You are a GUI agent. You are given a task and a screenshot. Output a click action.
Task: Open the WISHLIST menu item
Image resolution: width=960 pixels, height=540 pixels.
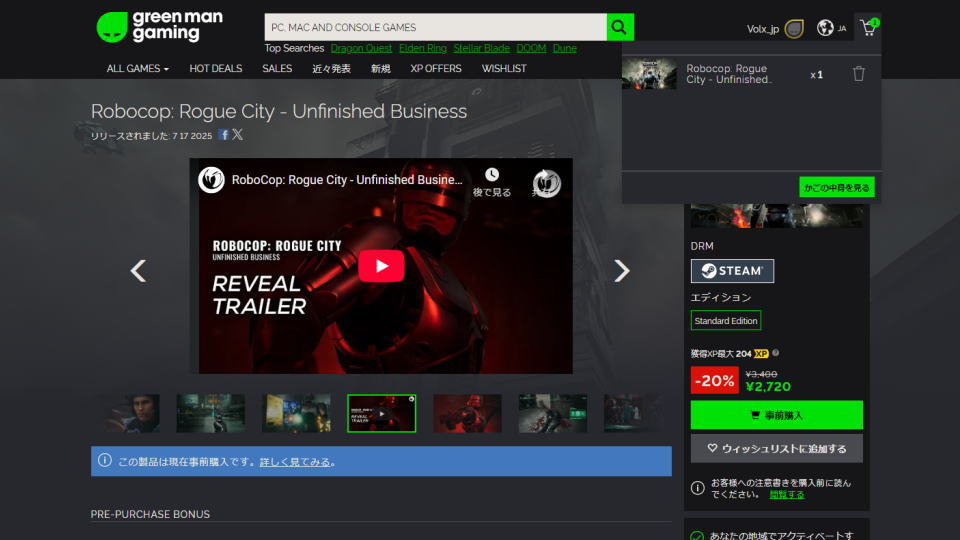click(504, 69)
